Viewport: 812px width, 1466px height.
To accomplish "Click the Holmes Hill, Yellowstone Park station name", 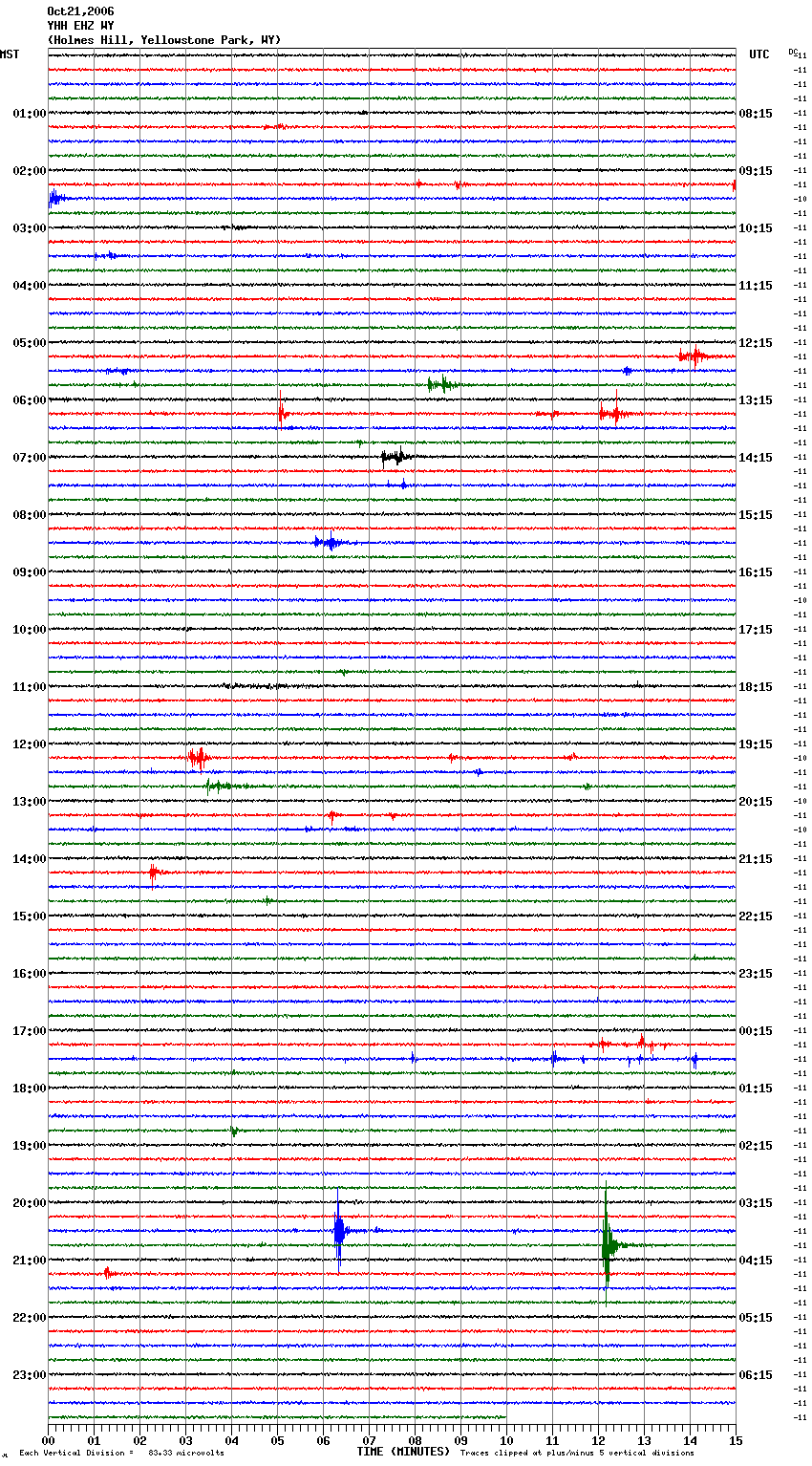I will pos(164,40).
